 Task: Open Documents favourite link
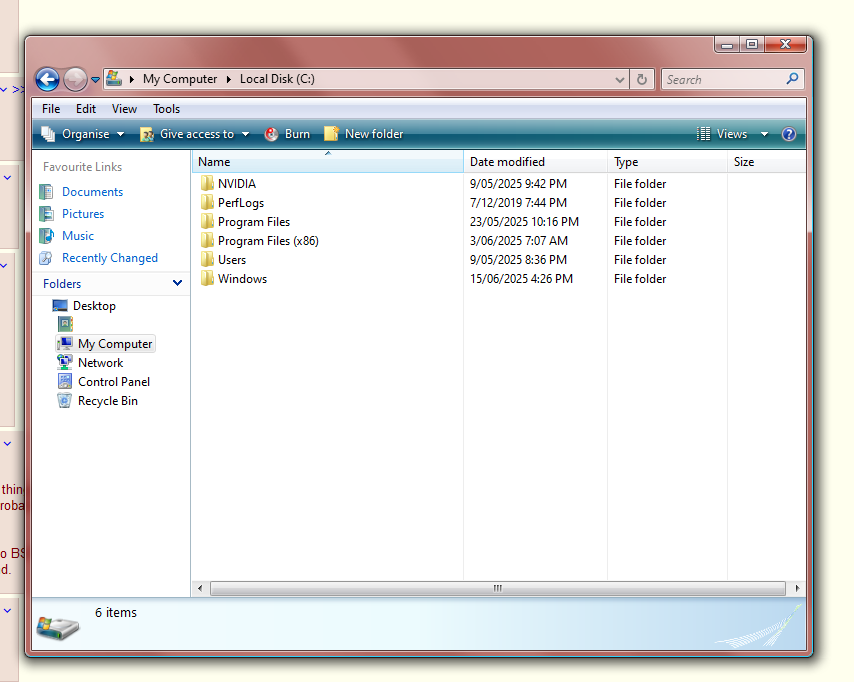[93, 192]
